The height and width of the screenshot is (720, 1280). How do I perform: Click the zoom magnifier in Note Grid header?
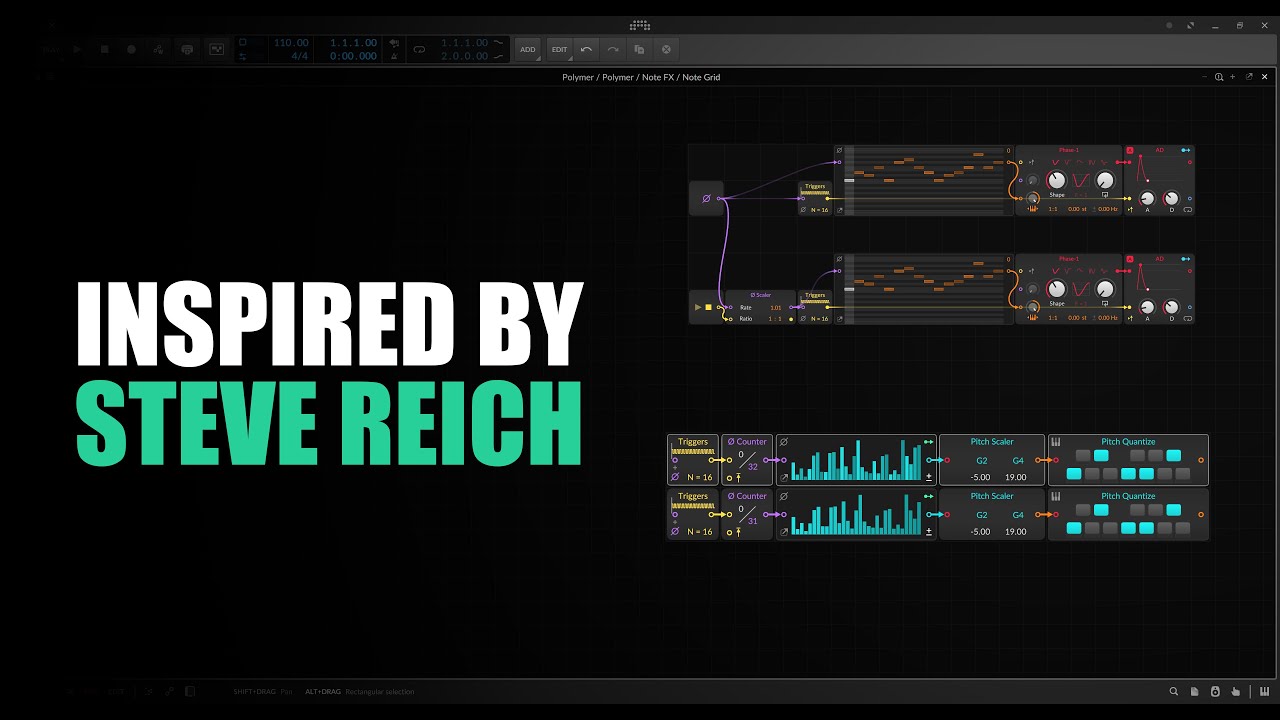point(1218,77)
